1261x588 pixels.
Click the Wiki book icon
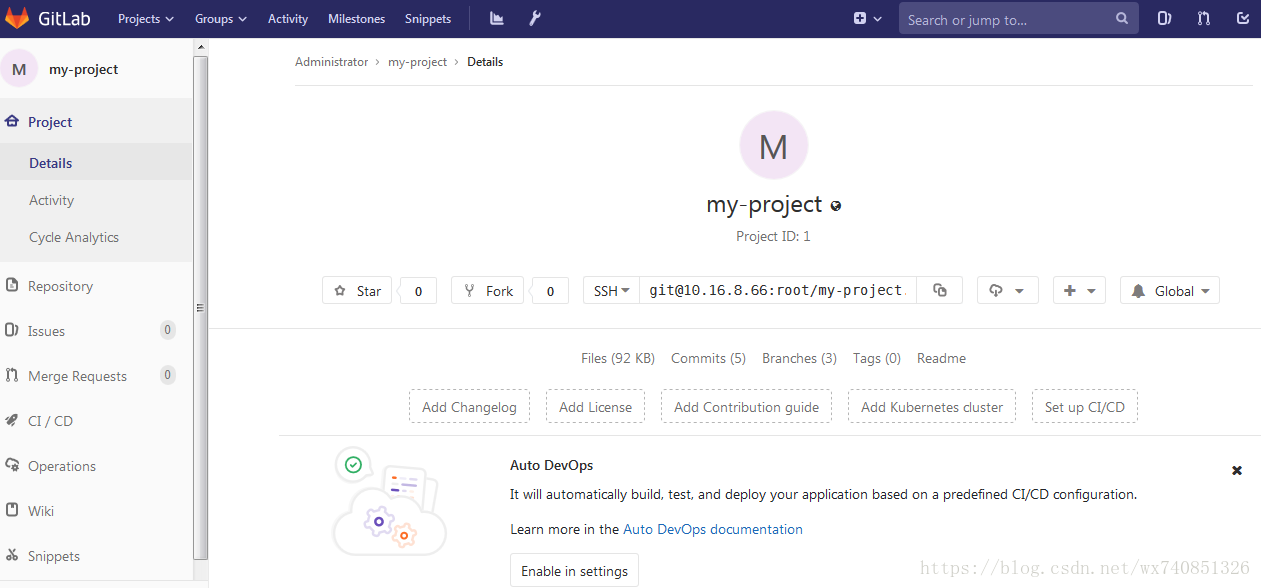click(12, 510)
